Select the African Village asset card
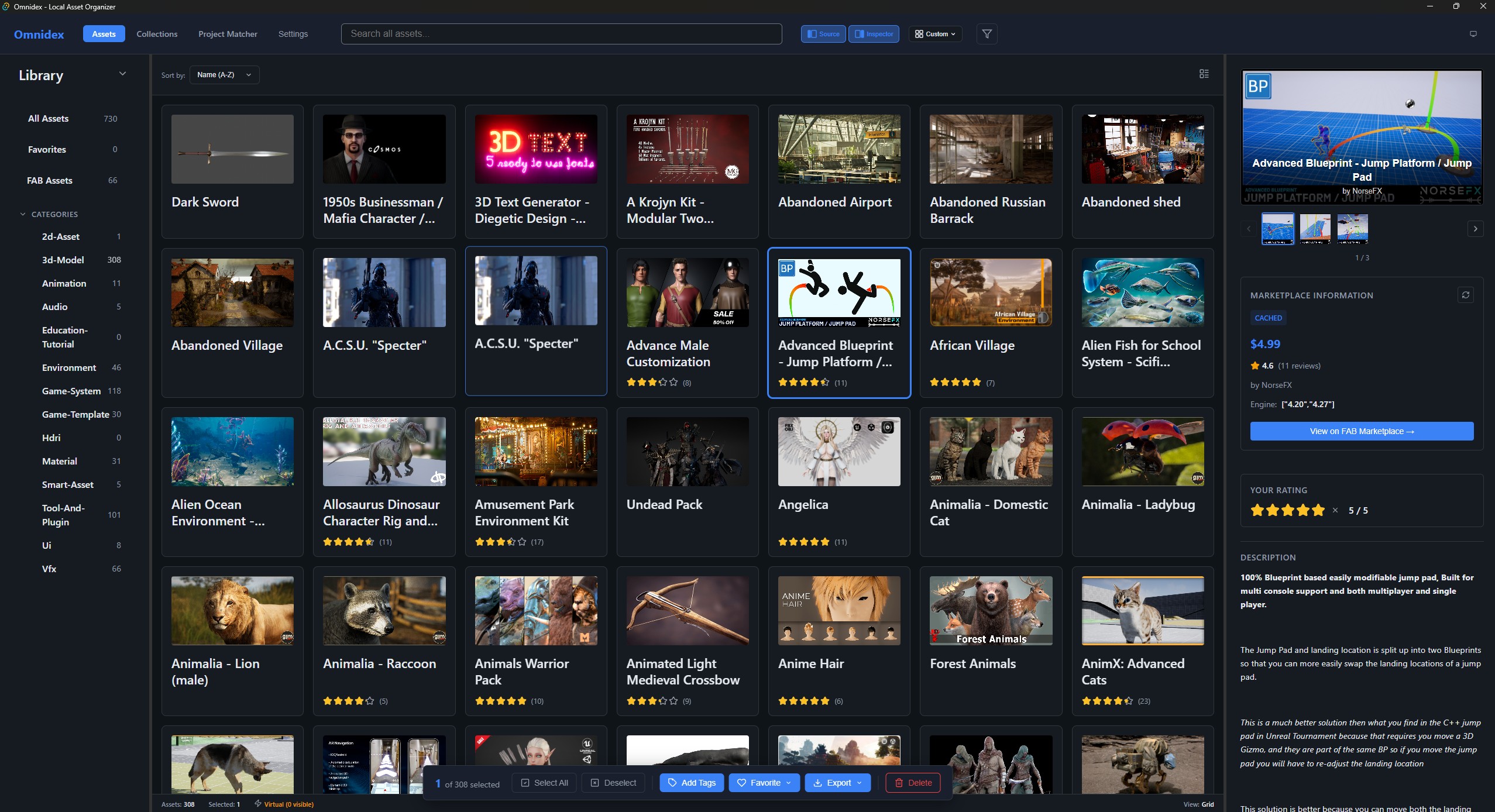 pyautogui.click(x=991, y=322)
